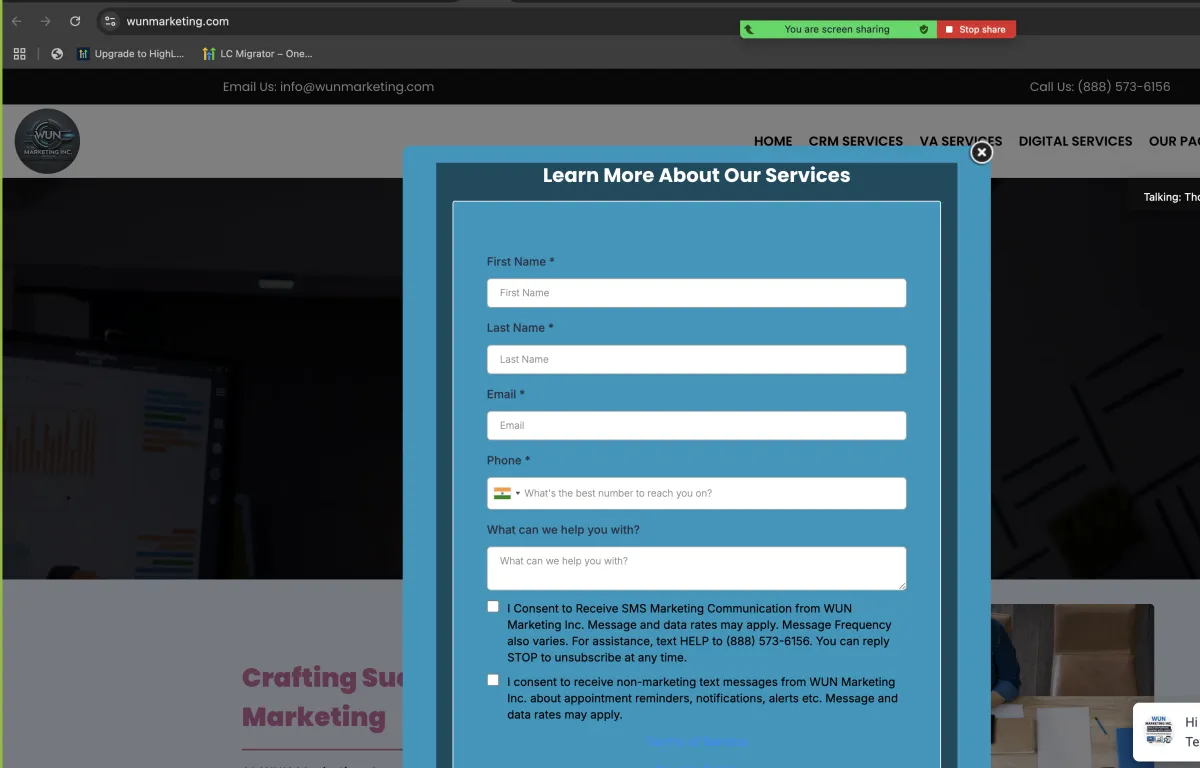
Task: Focus the Email input field
Action: [697, 425]
